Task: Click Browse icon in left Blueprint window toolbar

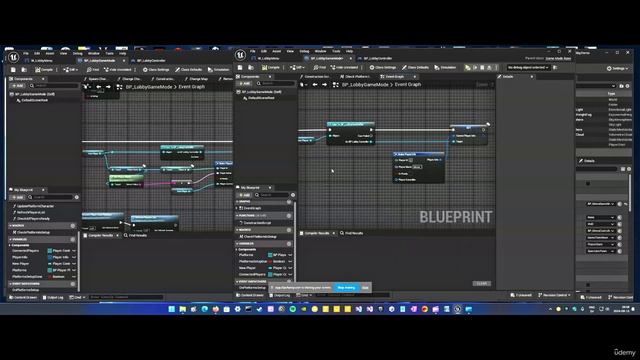Action: pyautogui.click(x=24, y=70)
